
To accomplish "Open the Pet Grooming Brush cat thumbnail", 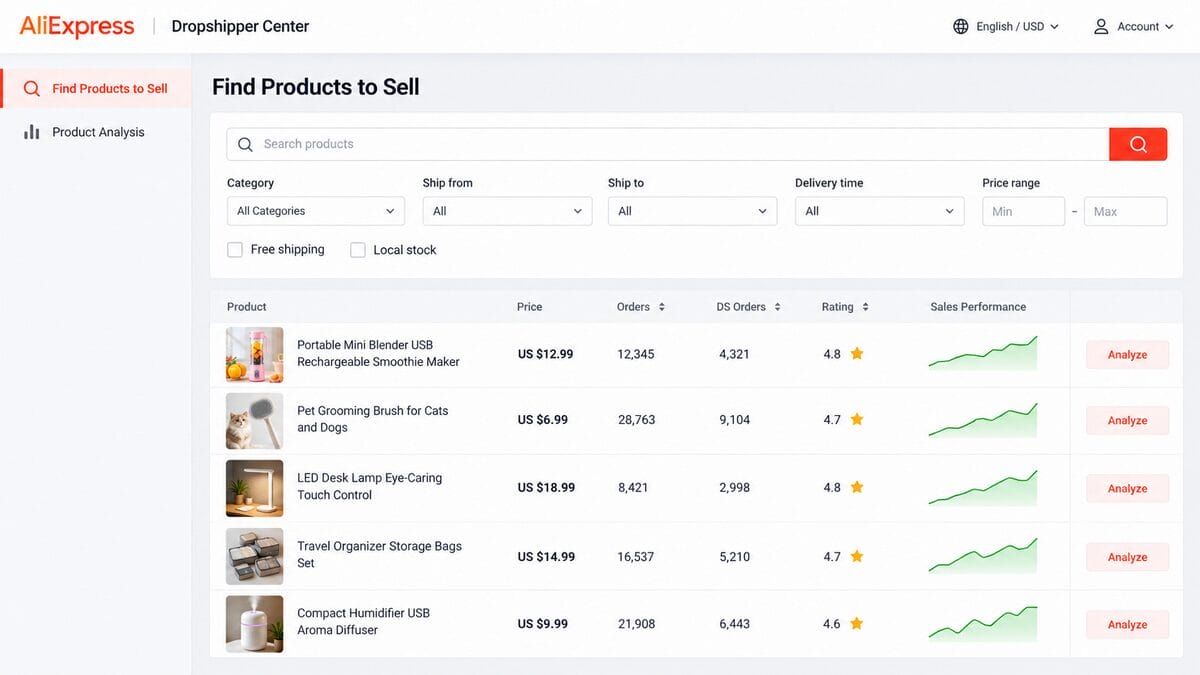I will click(x=255, y=421).
